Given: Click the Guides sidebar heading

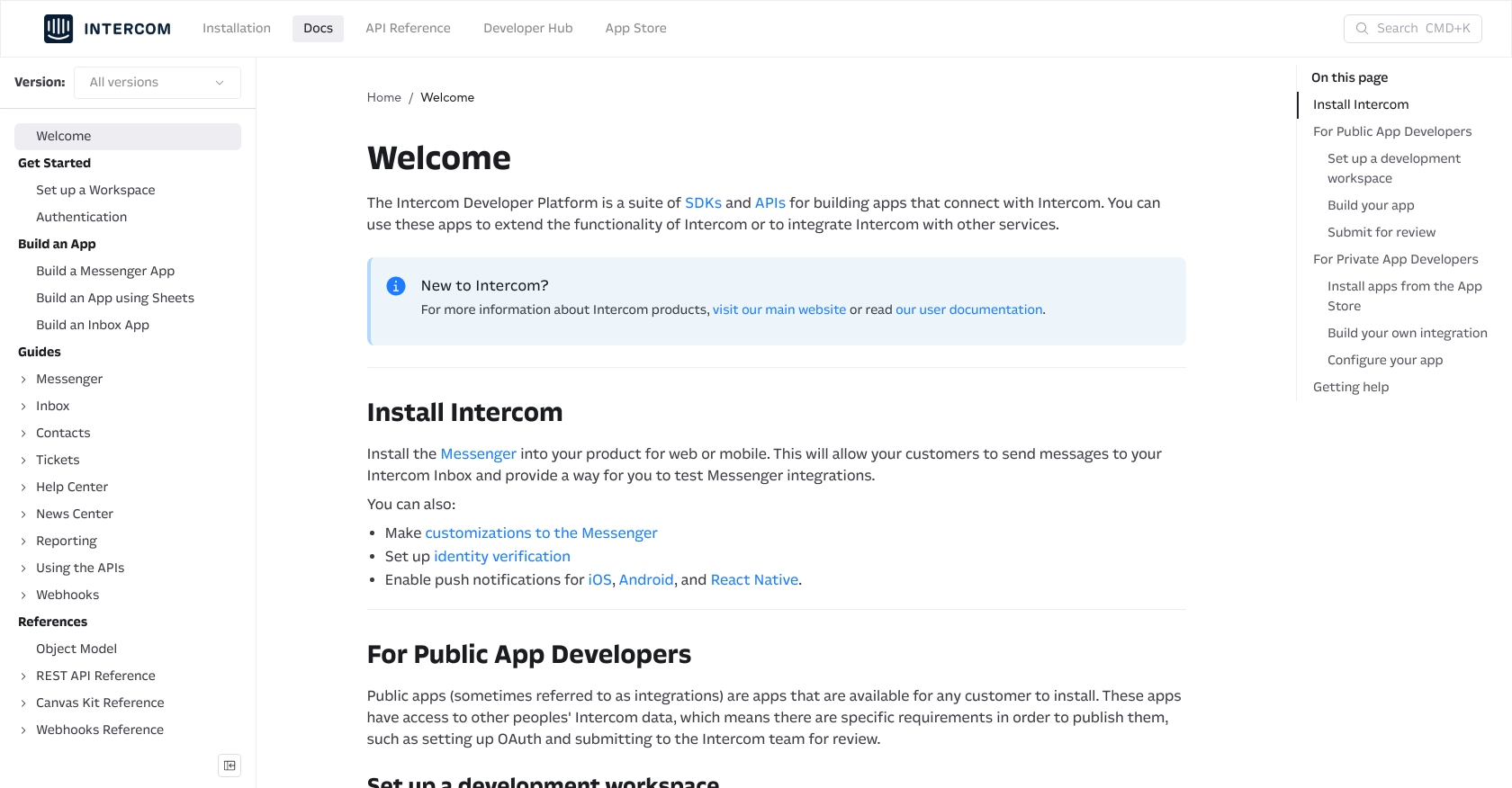Looking at the screenshot, I should click(x=40, y=353).
